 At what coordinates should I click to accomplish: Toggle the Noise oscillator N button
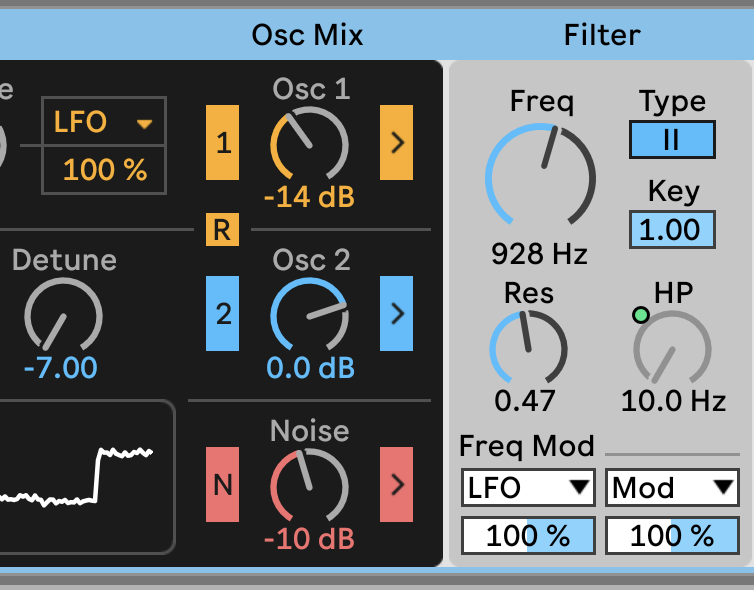click(x=223, y=485)
